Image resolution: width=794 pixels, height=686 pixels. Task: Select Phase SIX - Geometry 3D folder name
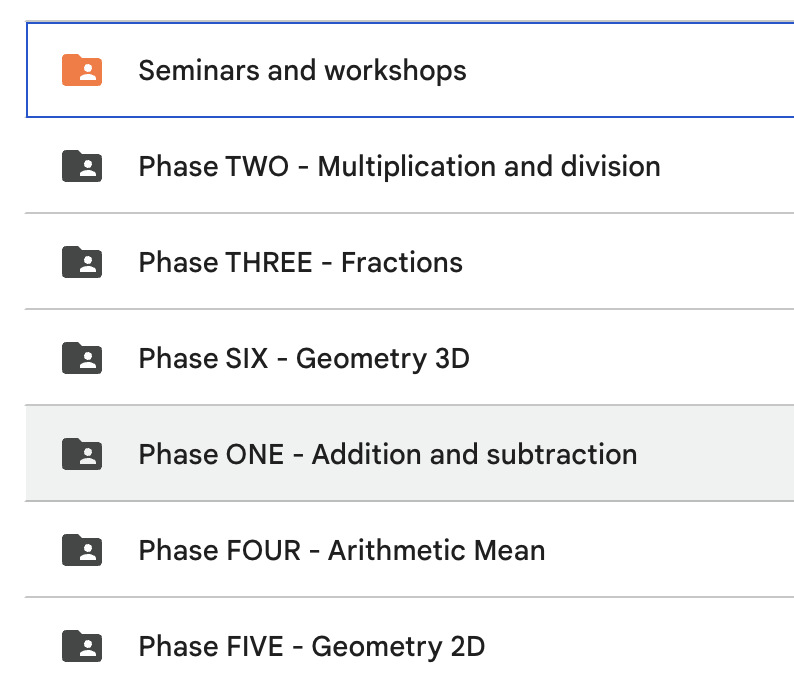[x=304, y=359]
